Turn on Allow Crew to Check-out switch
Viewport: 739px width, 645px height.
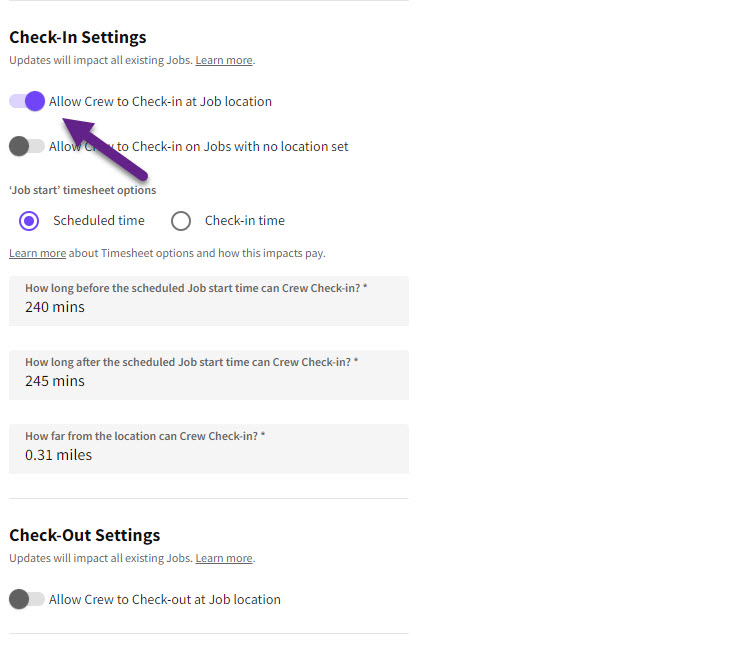[27, 599]
